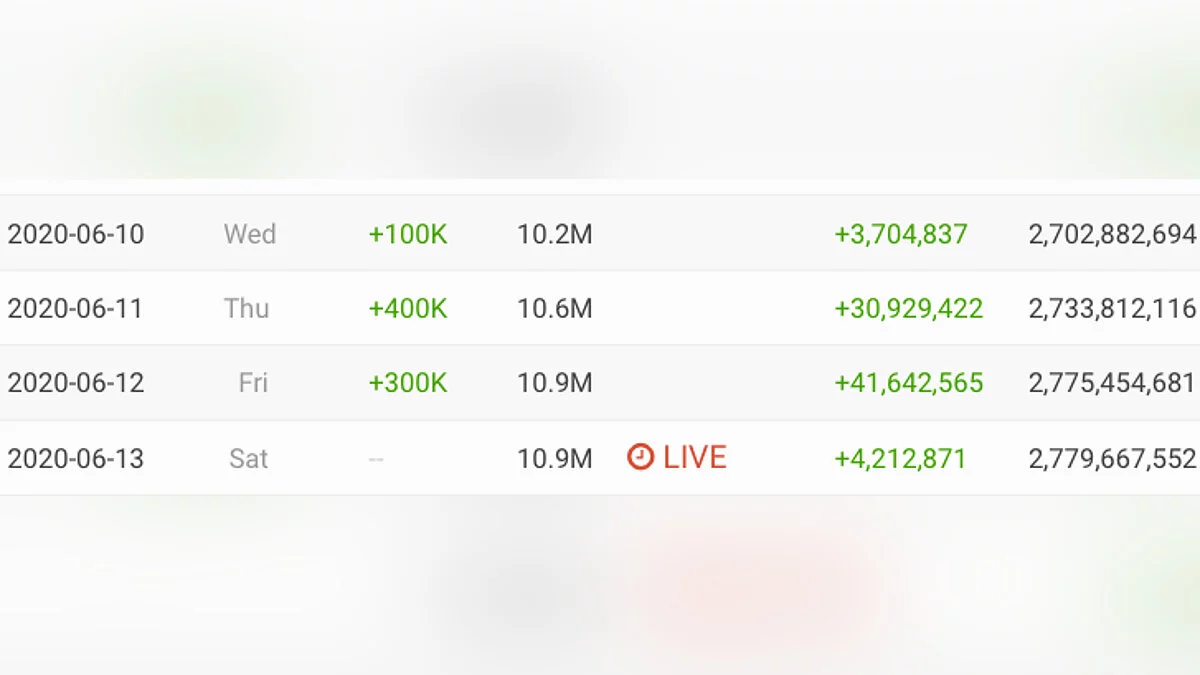Select total views 2,775,454,681

pyautogui.click(x=1112, y=383)
